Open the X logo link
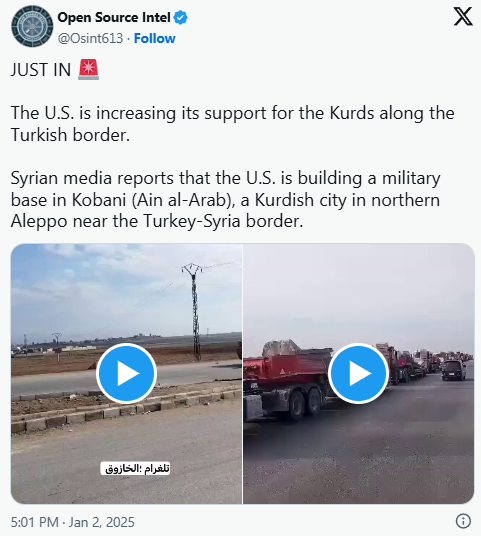The image size is (481, 536). point(463,16)
